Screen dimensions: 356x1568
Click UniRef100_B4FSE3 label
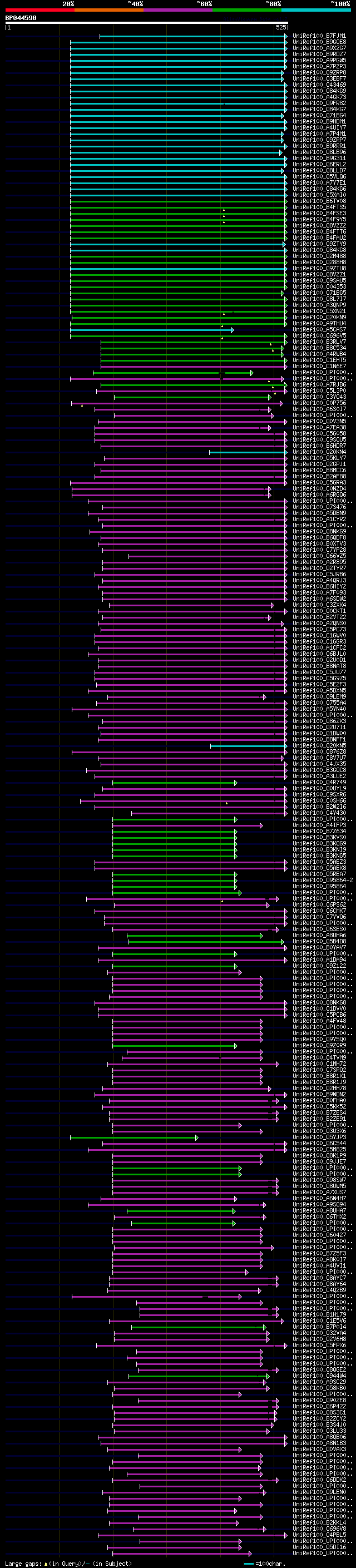coord(319,213)
